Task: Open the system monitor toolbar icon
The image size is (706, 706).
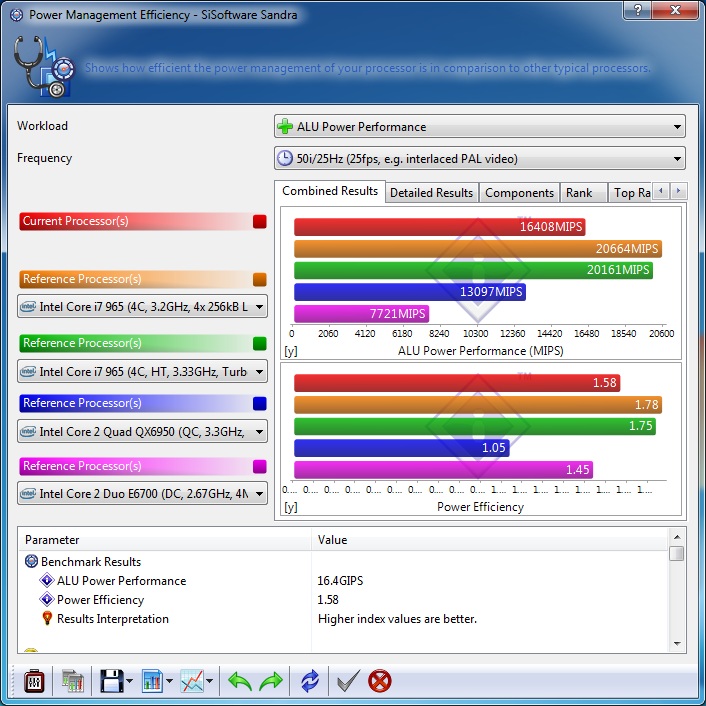Action: click(34, 681)
